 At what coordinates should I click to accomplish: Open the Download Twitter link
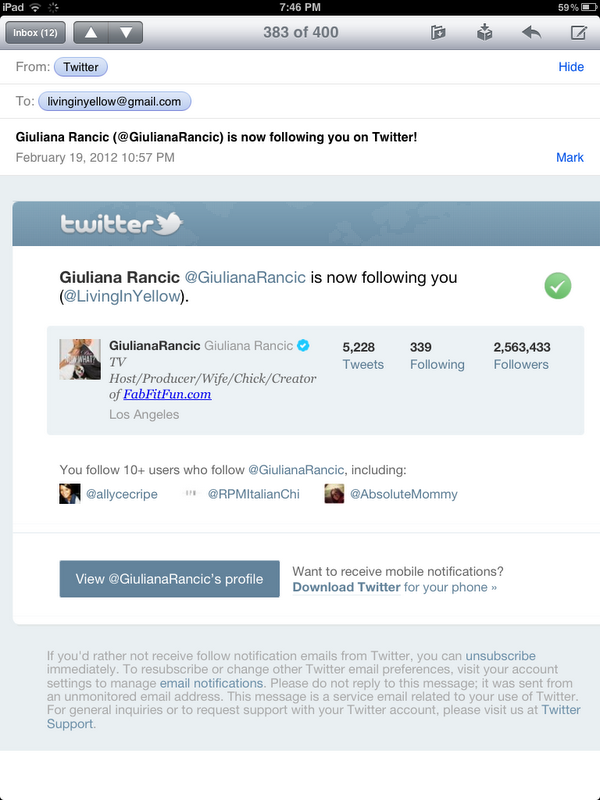pos(346,587)
